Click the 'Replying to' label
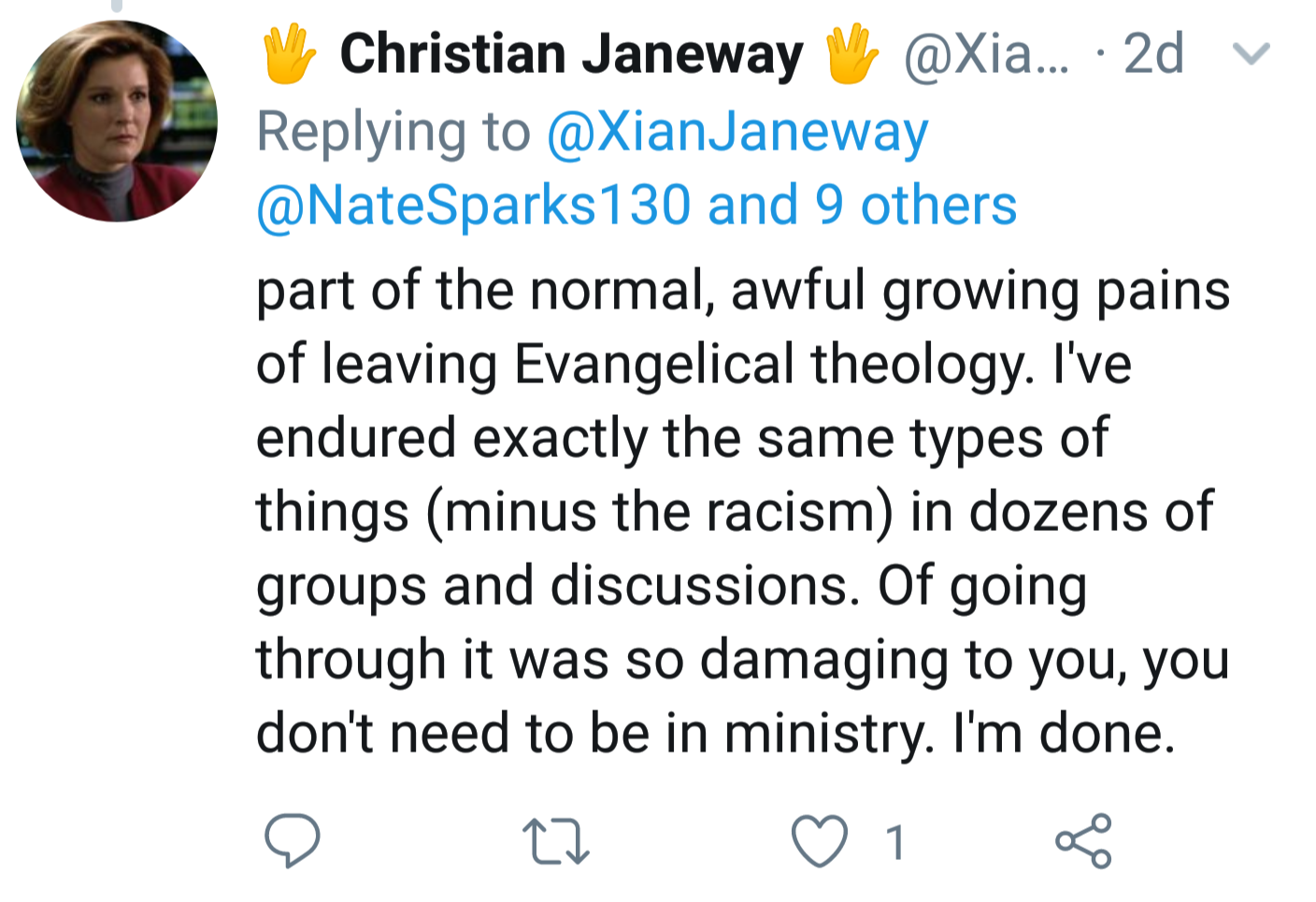 393,132
